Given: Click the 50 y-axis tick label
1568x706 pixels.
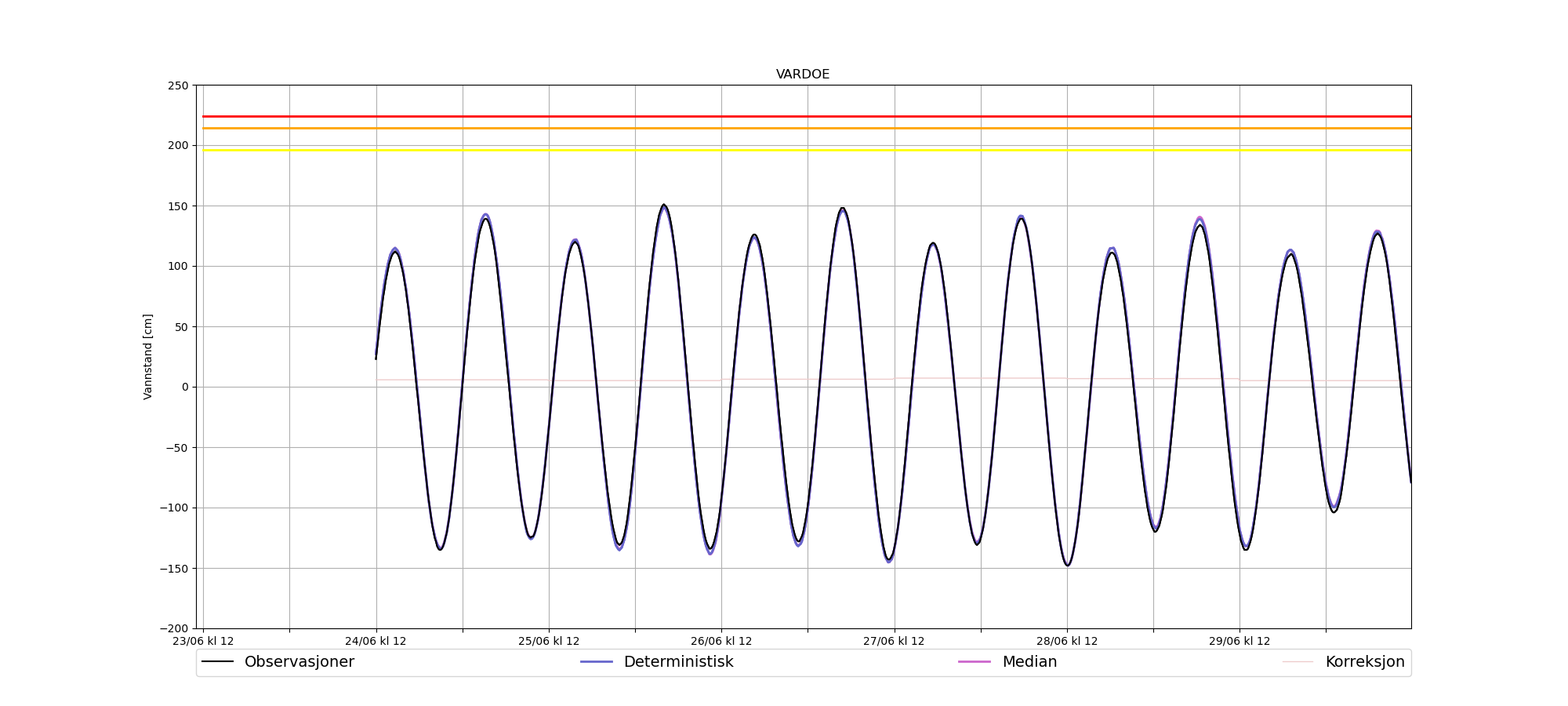Looking at the screenshot, I should (182, 327).
